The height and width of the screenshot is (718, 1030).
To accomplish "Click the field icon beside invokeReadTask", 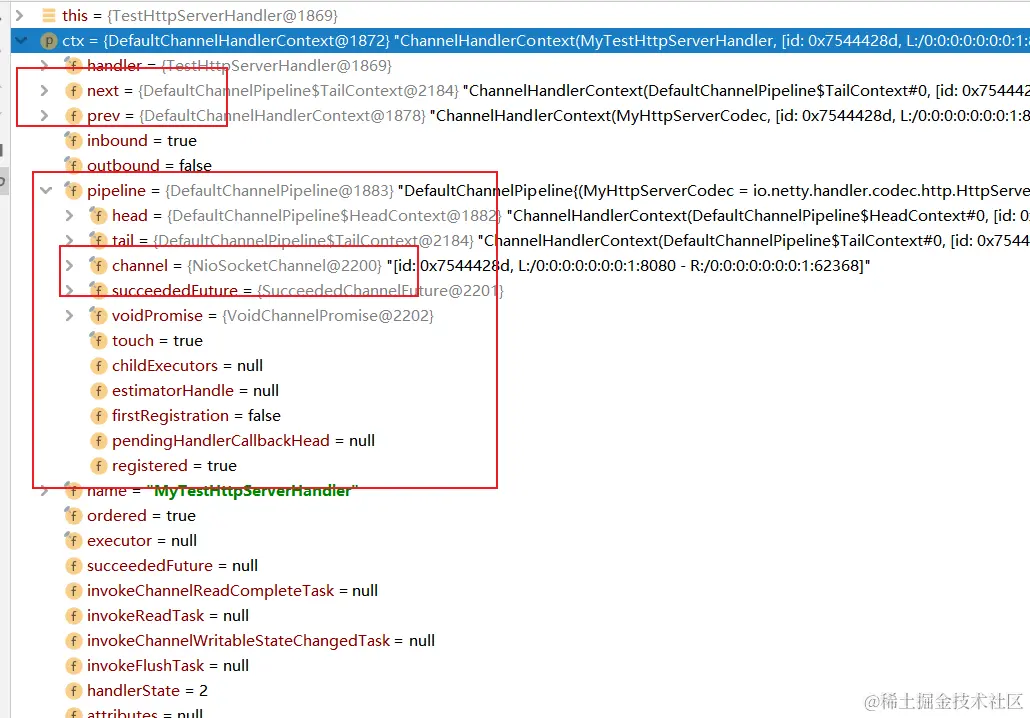I will pos(74,616).
